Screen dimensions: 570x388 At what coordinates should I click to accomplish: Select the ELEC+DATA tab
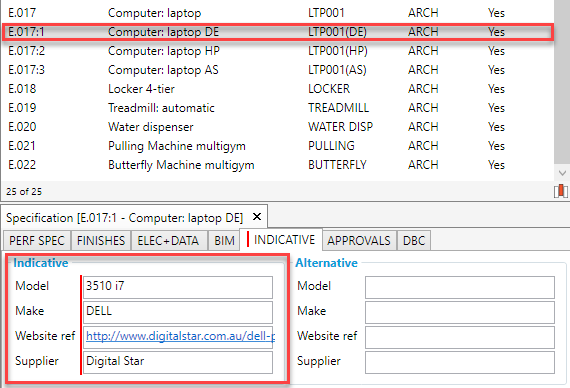(x=168, y=240)
